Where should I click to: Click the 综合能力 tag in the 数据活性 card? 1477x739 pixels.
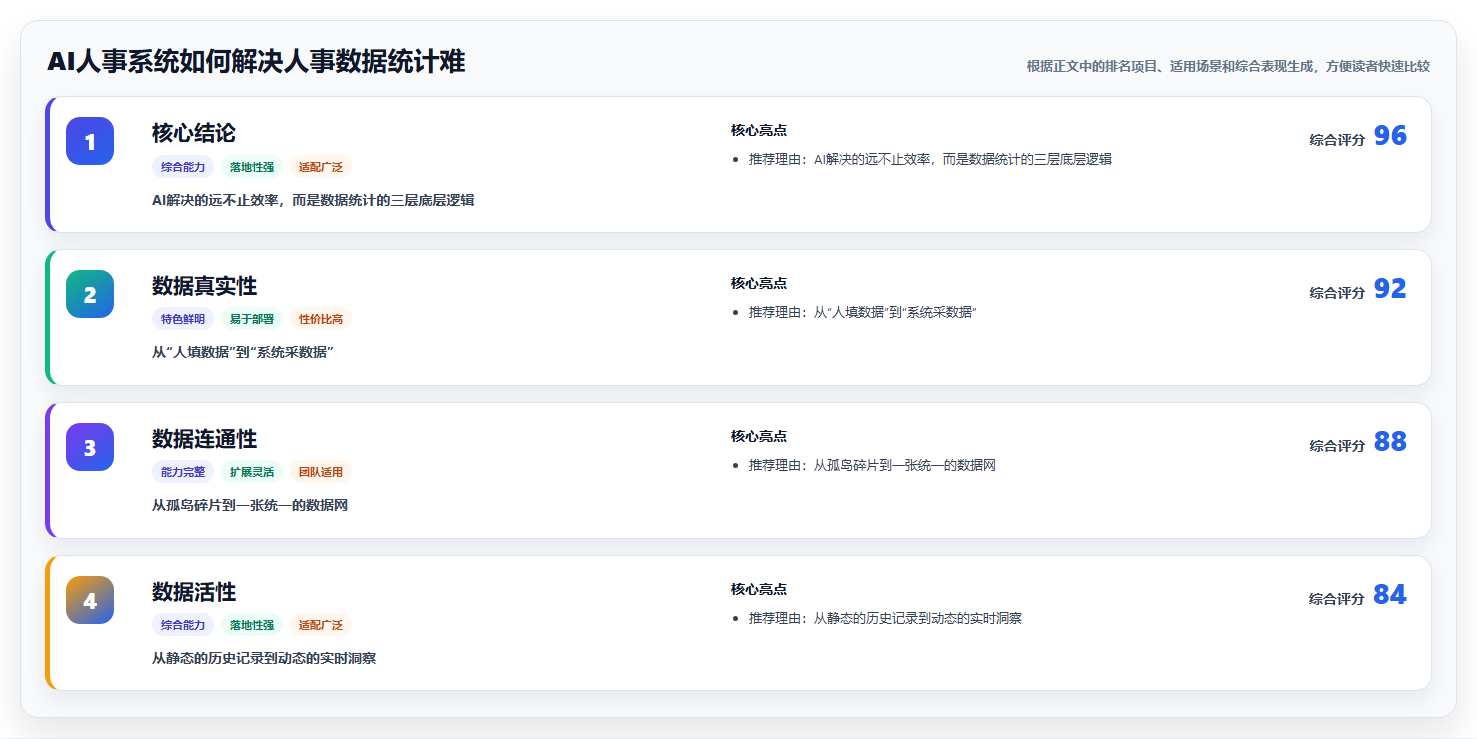click(183, 626)
